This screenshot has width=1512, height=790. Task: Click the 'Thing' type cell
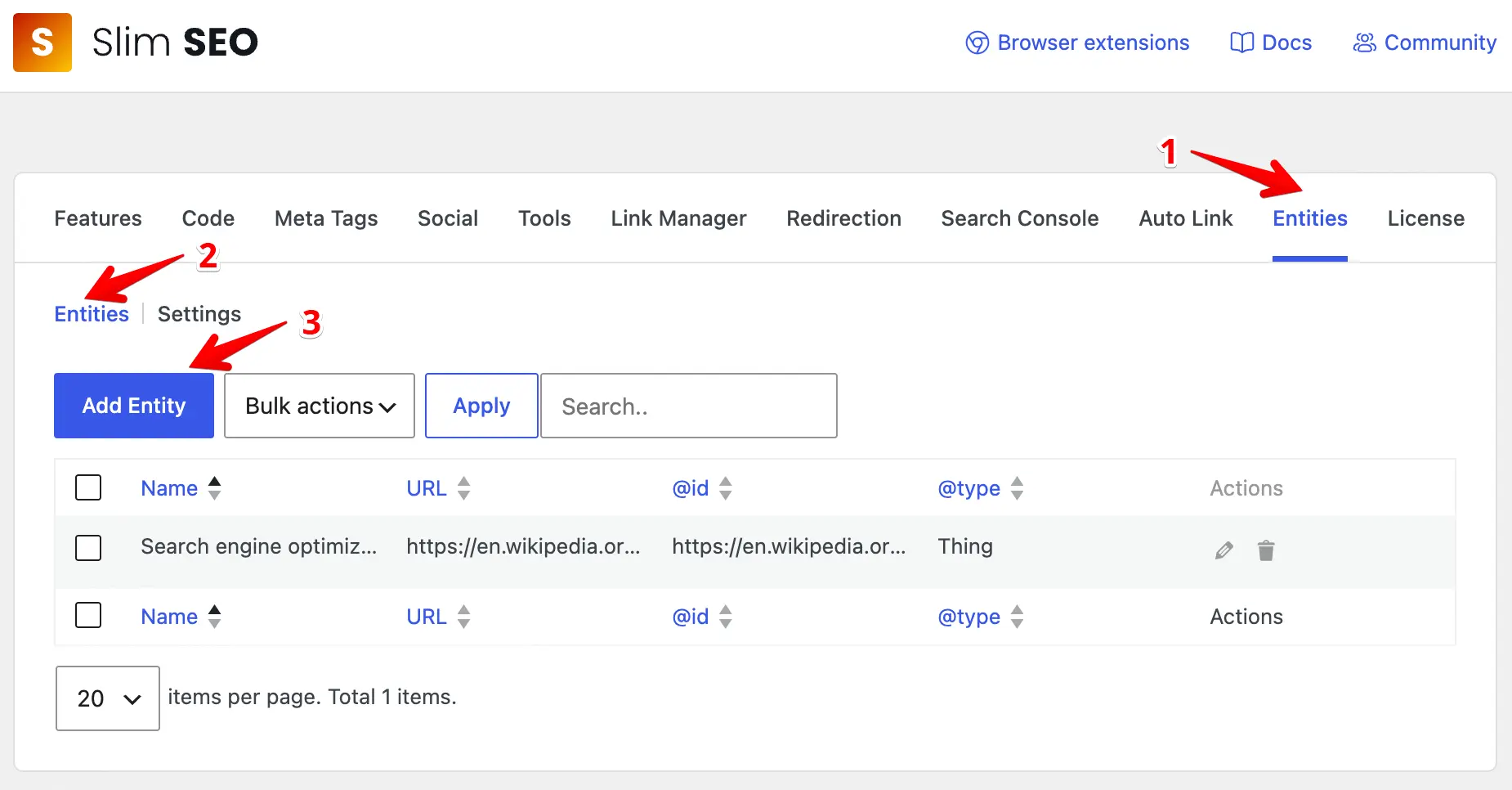(965, 546)
